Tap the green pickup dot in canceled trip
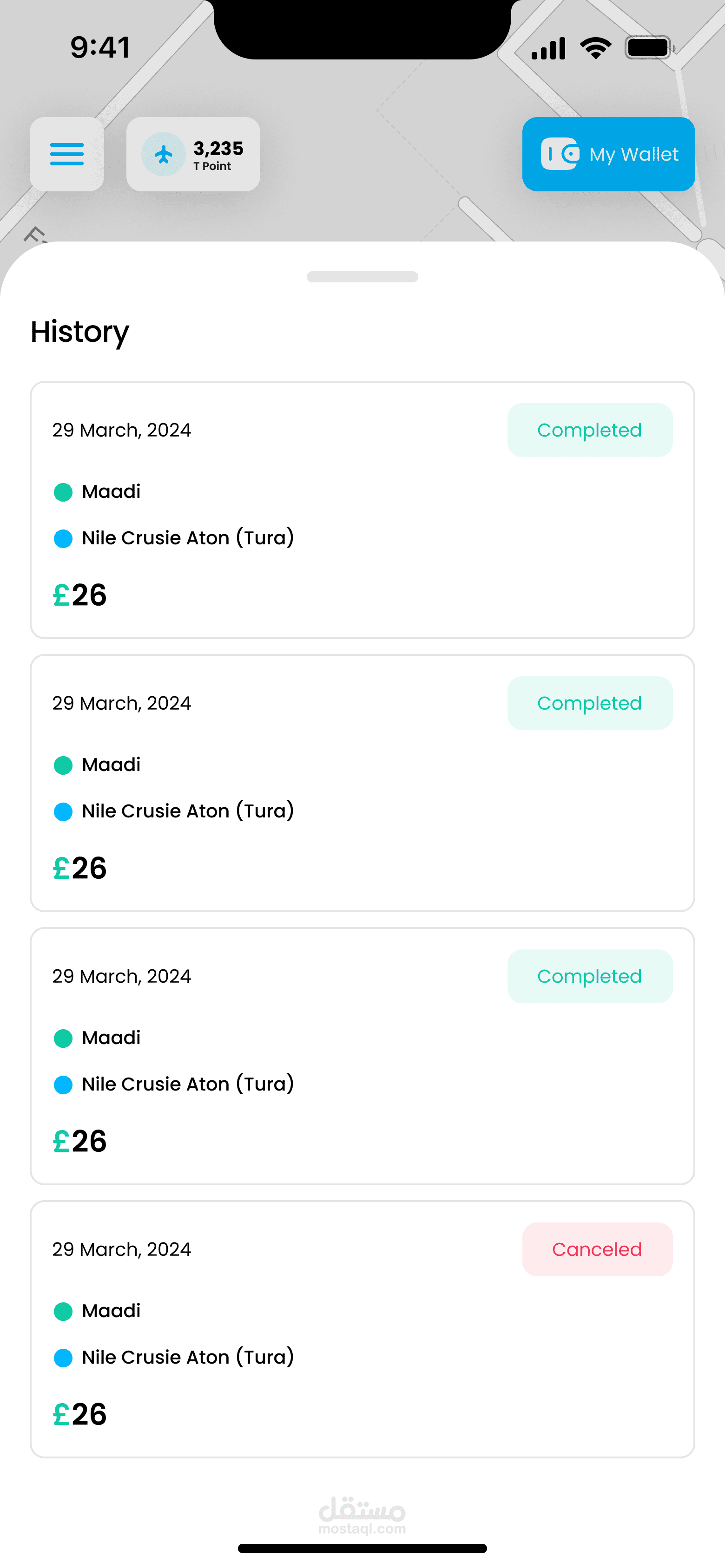The height and width of the screenshot is (1568, 725). [63, 1311]
